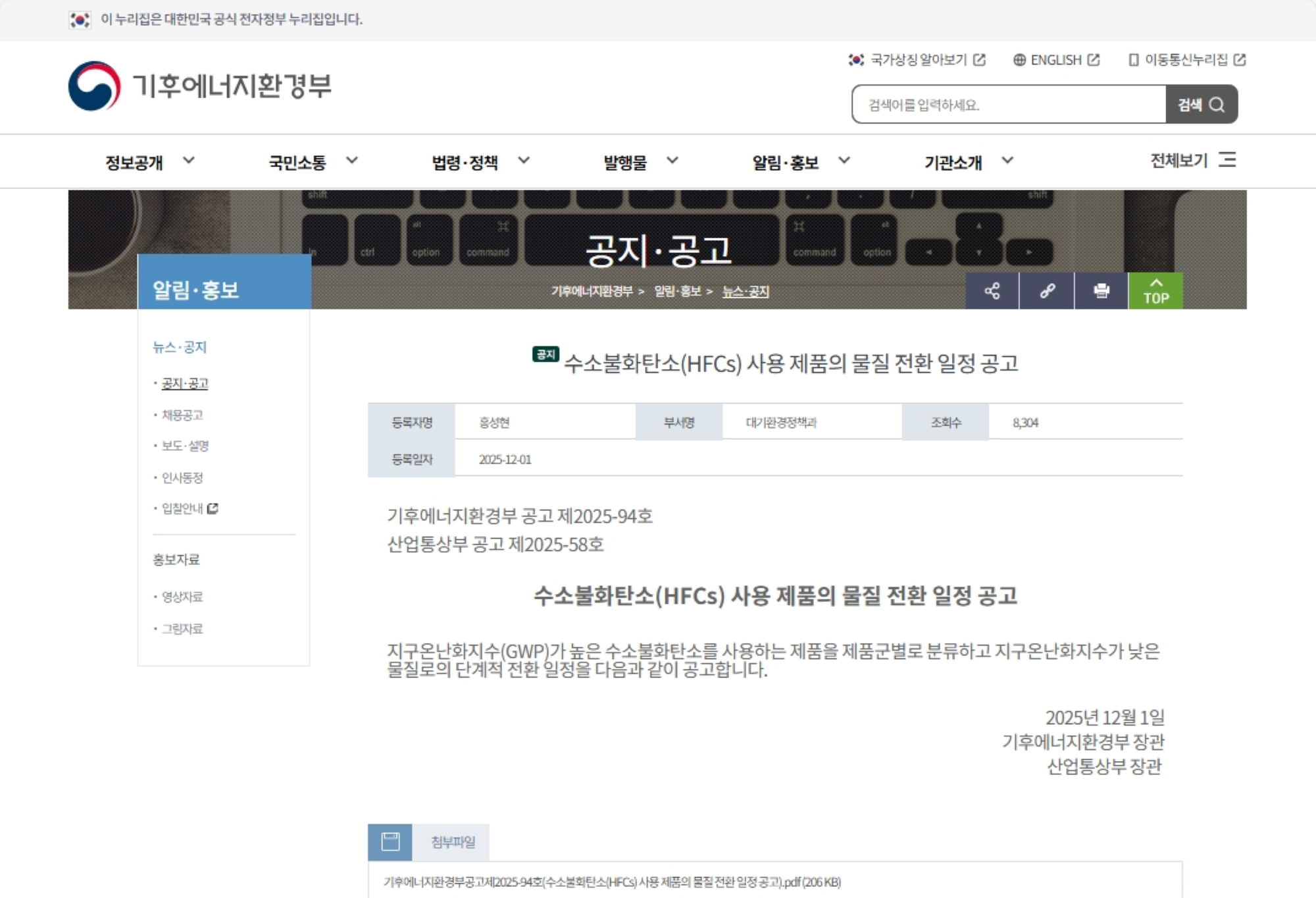Click the printer icon
The image size is (1316, 898).
(1101, 291)
